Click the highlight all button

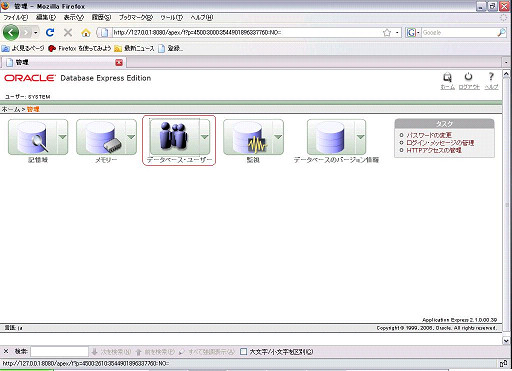[x=207, y=352]
